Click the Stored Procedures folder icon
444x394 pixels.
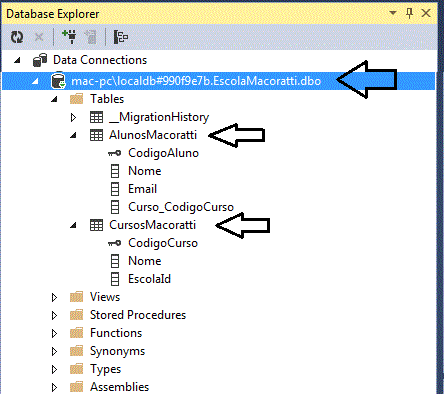[76, 315]
